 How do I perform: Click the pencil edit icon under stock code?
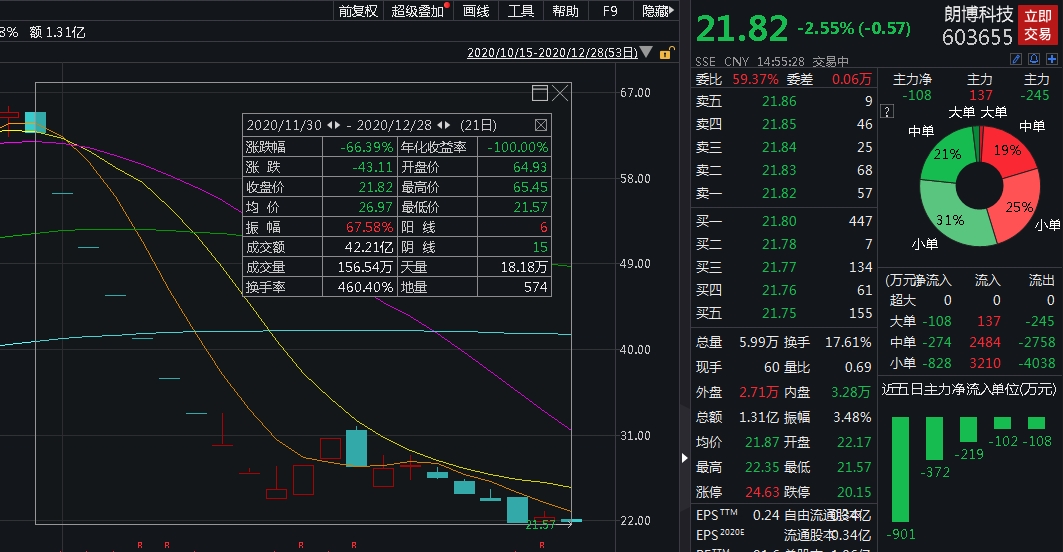point(1016,60)
